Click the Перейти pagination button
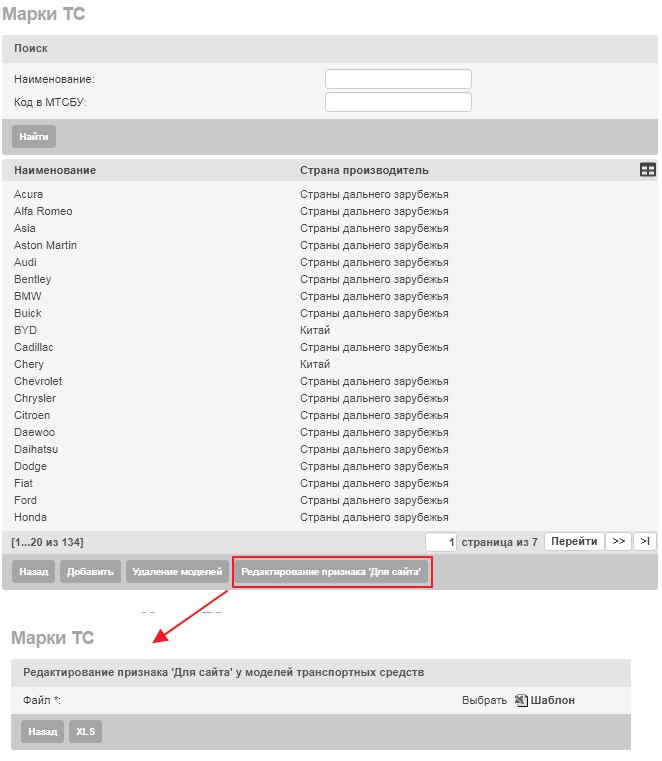 click(574, 541)
